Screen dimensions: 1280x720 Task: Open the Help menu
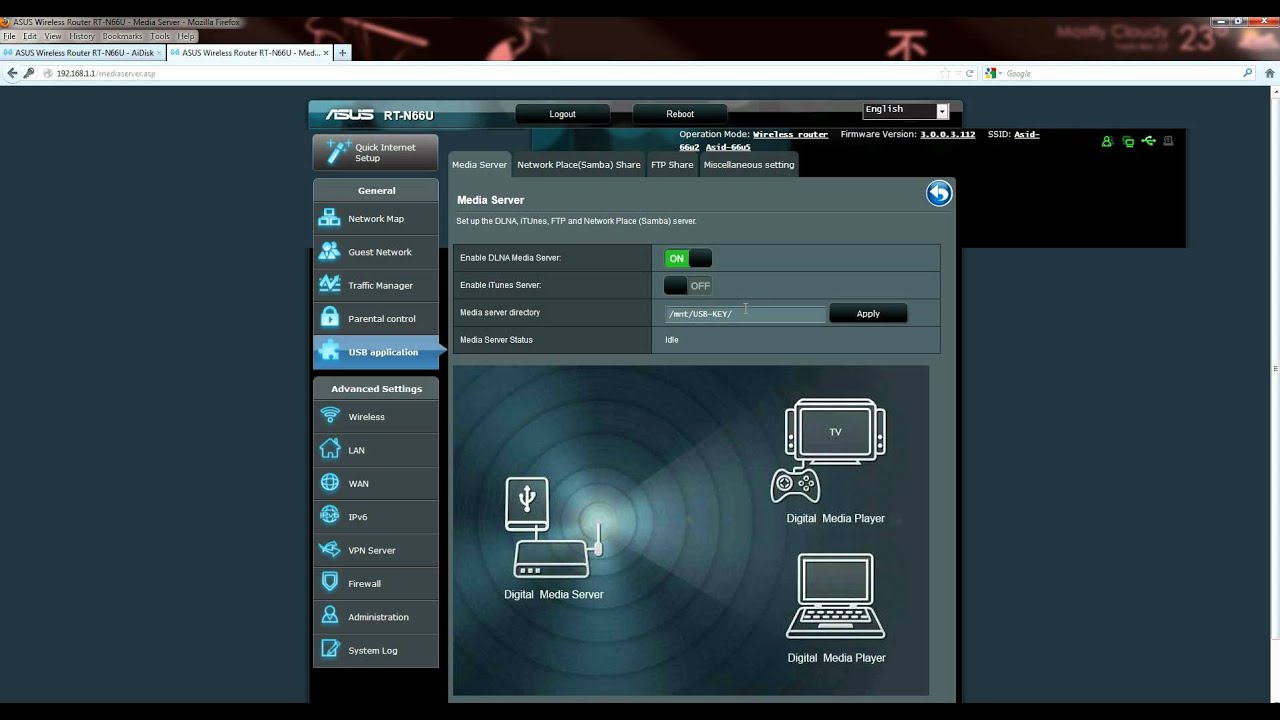point(186,36)
